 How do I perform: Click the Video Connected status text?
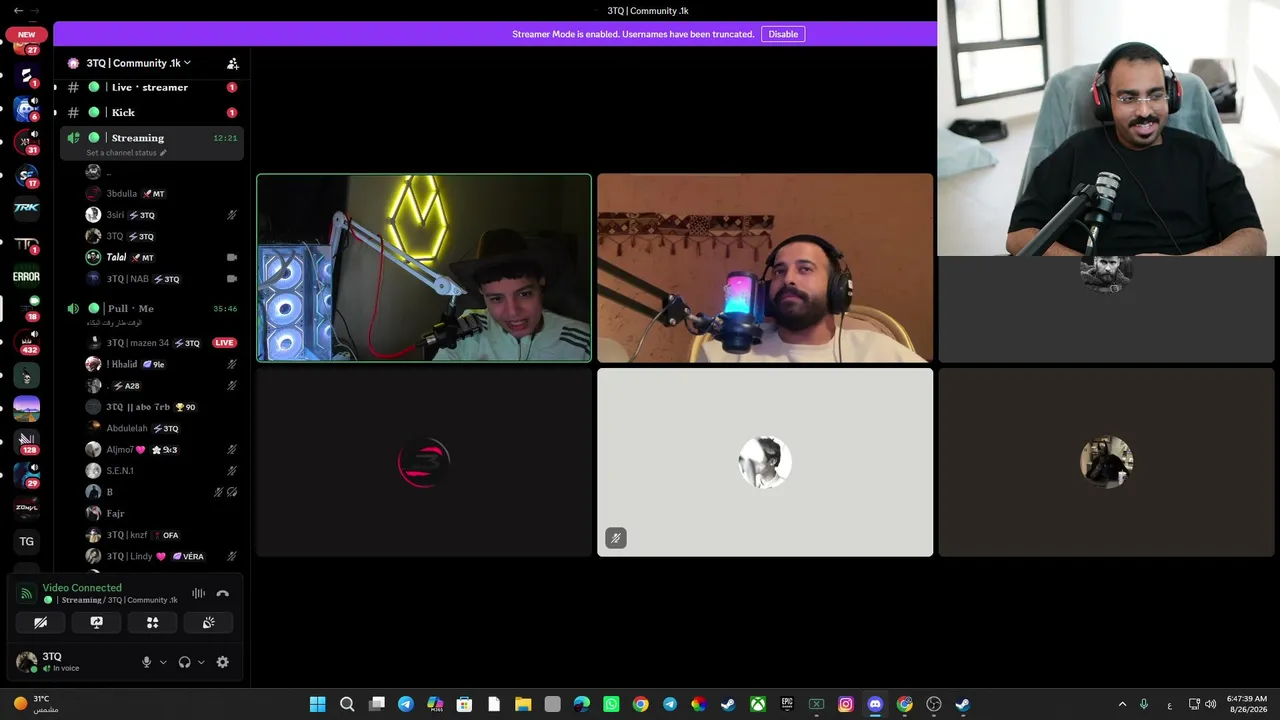tap(82, 588)
